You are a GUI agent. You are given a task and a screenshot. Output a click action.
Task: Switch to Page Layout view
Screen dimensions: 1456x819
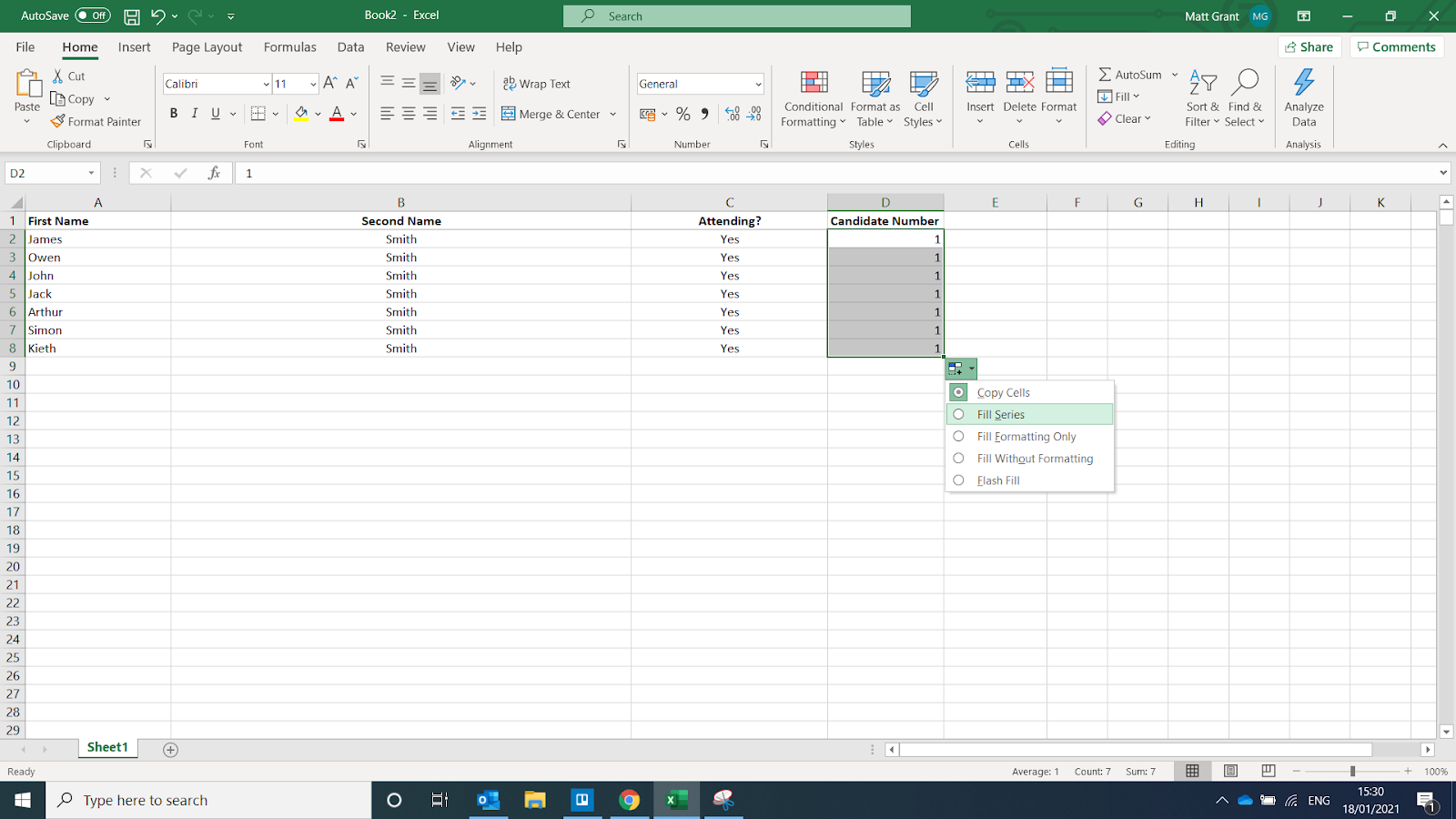coord(1230,771)
